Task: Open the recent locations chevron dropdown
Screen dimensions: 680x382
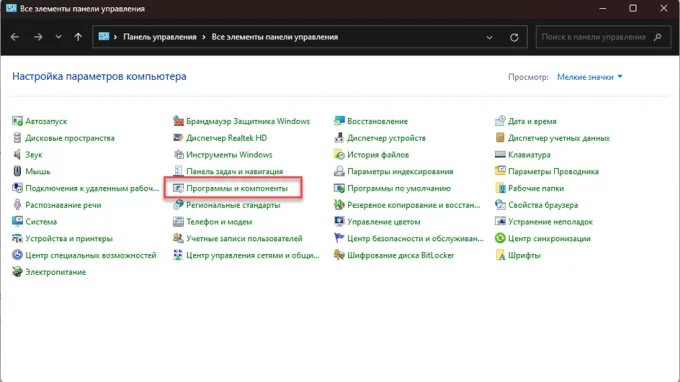Action: (59, 37)
